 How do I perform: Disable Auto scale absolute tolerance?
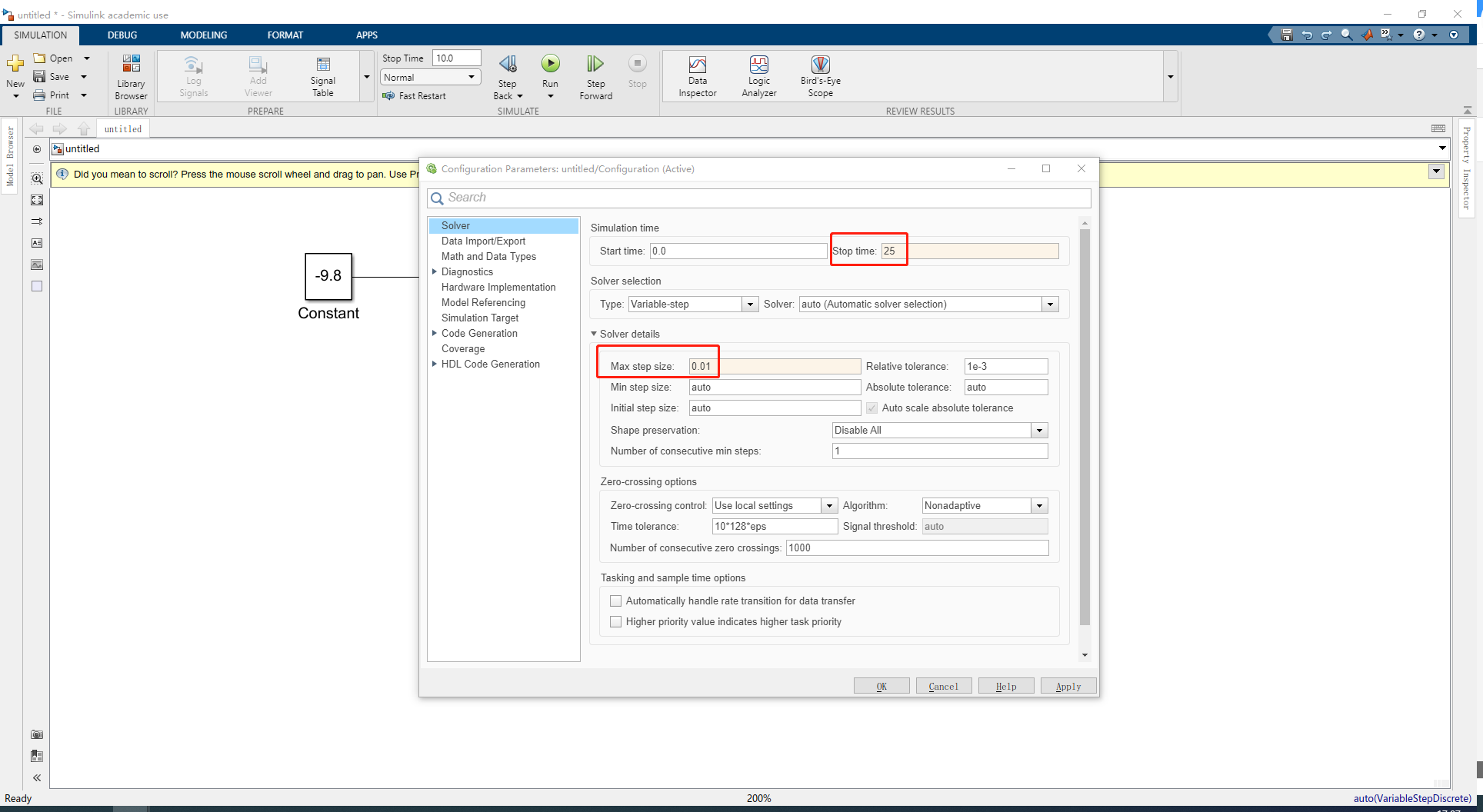(x=871, y=408)
